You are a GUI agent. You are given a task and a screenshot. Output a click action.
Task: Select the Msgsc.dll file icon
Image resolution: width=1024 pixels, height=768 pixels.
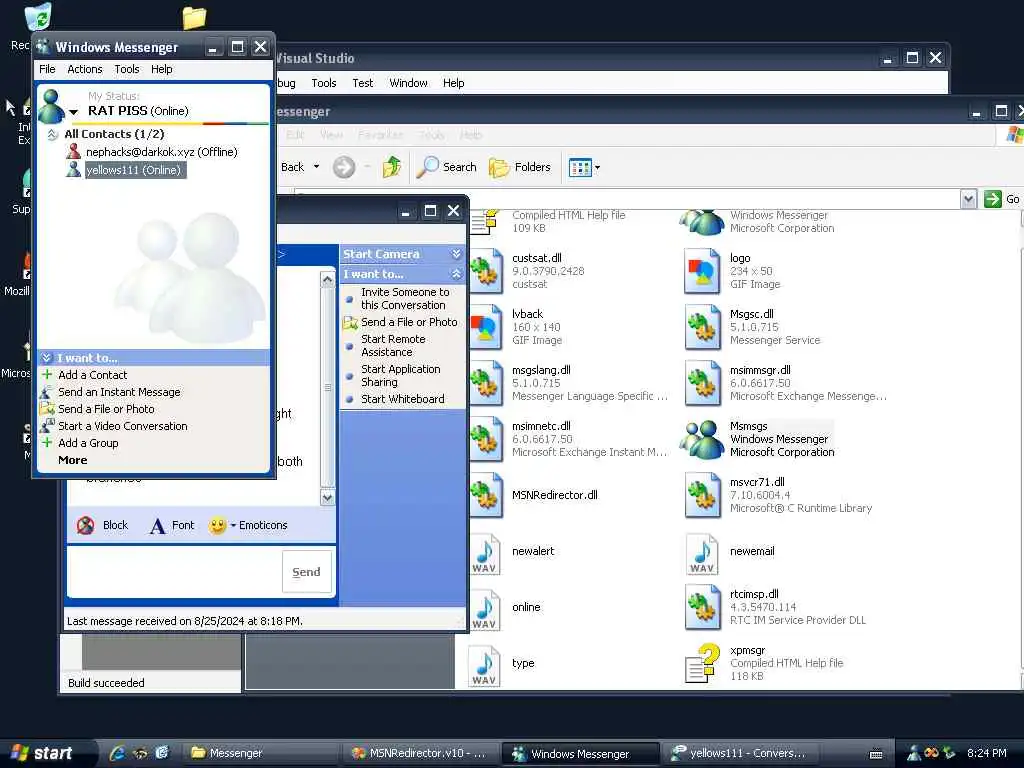[702, 327]
